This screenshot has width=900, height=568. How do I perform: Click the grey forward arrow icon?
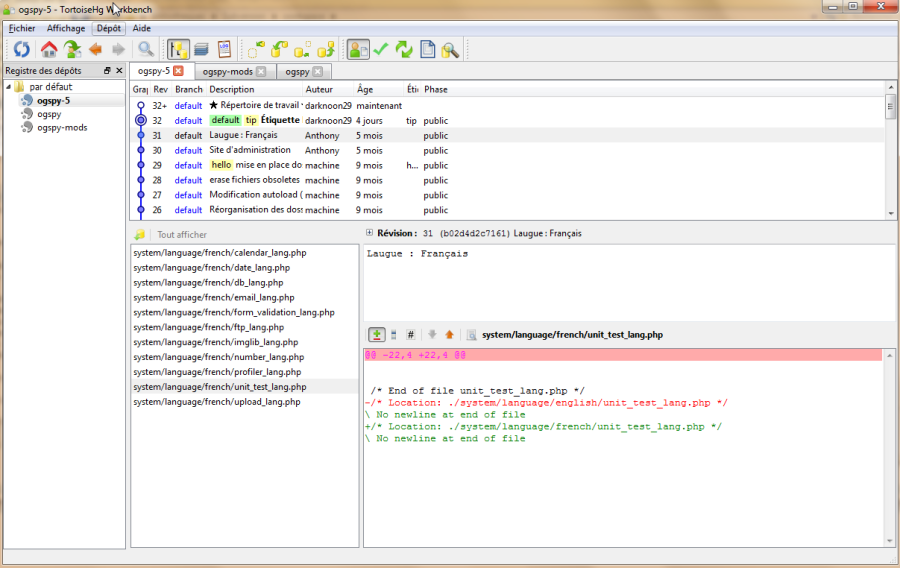point(118,50)
